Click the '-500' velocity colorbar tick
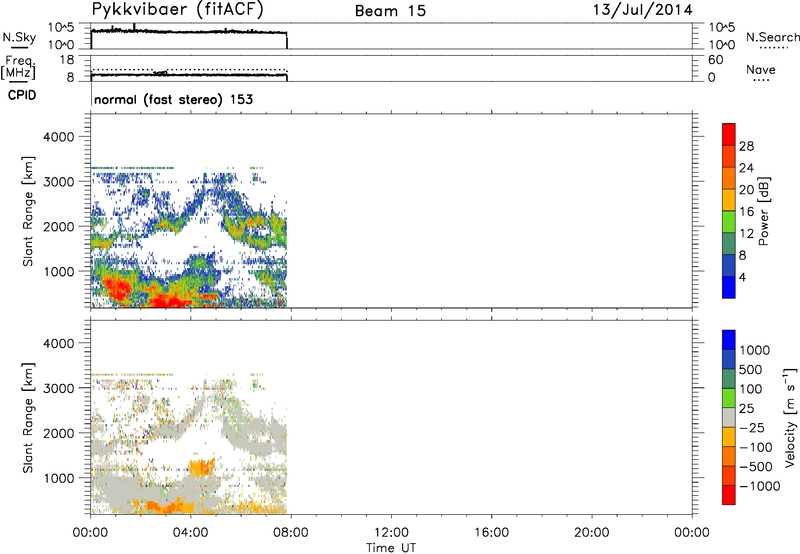 coord(756,467)
